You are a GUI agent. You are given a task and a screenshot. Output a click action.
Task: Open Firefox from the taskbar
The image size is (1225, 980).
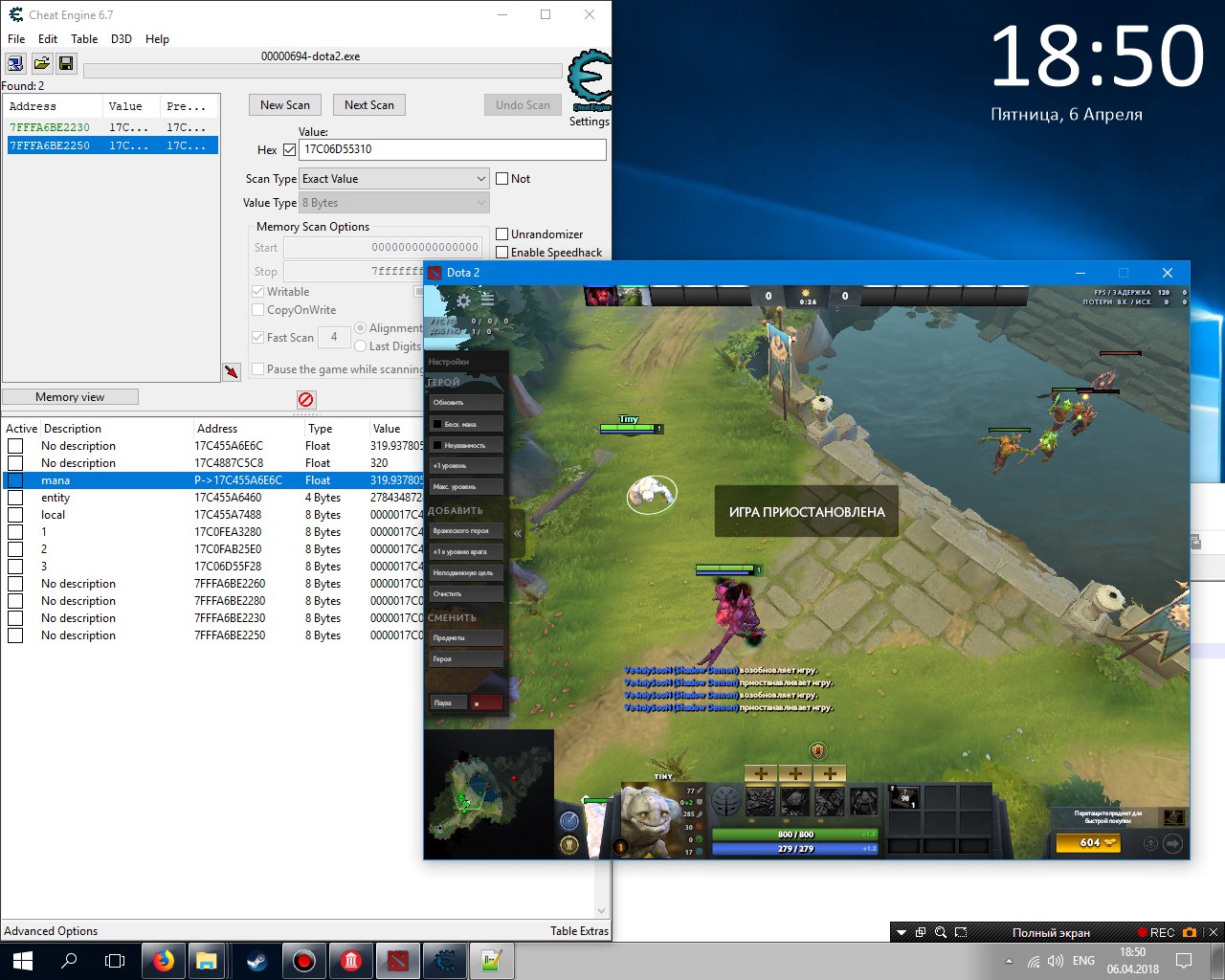164,960
